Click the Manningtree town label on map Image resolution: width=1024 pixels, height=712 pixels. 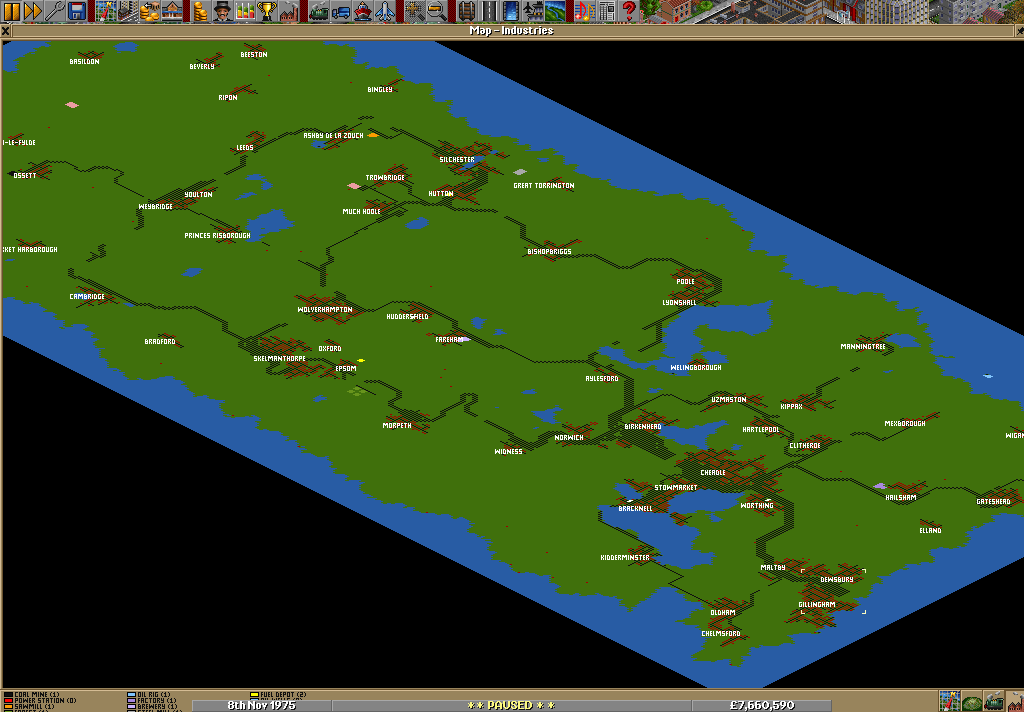click(x=863, y=347)
